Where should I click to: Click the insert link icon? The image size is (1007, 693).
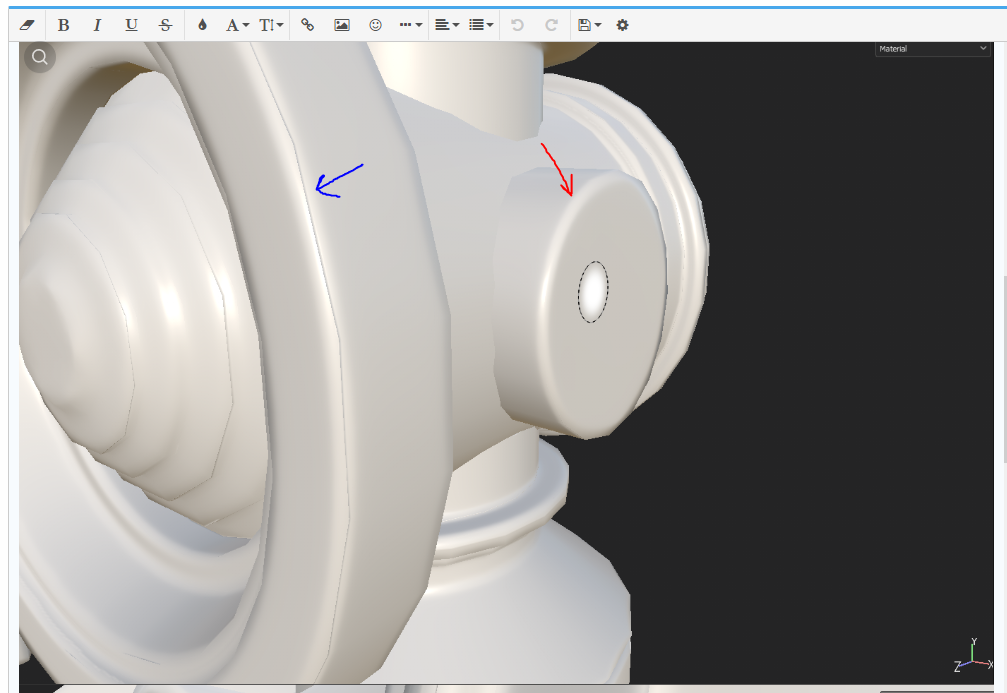point(308,25)
